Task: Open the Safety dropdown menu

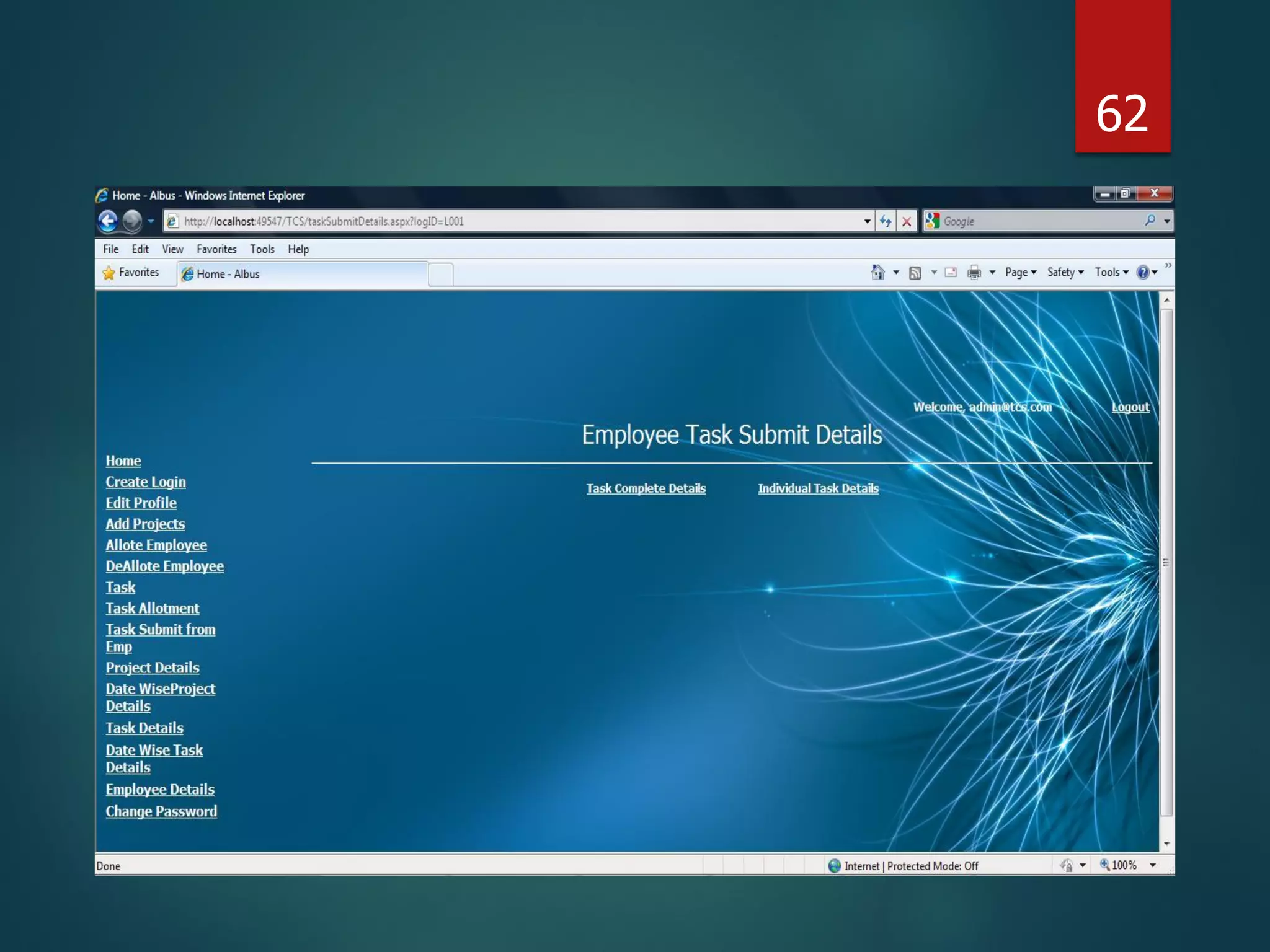Action: (1065, 273)
